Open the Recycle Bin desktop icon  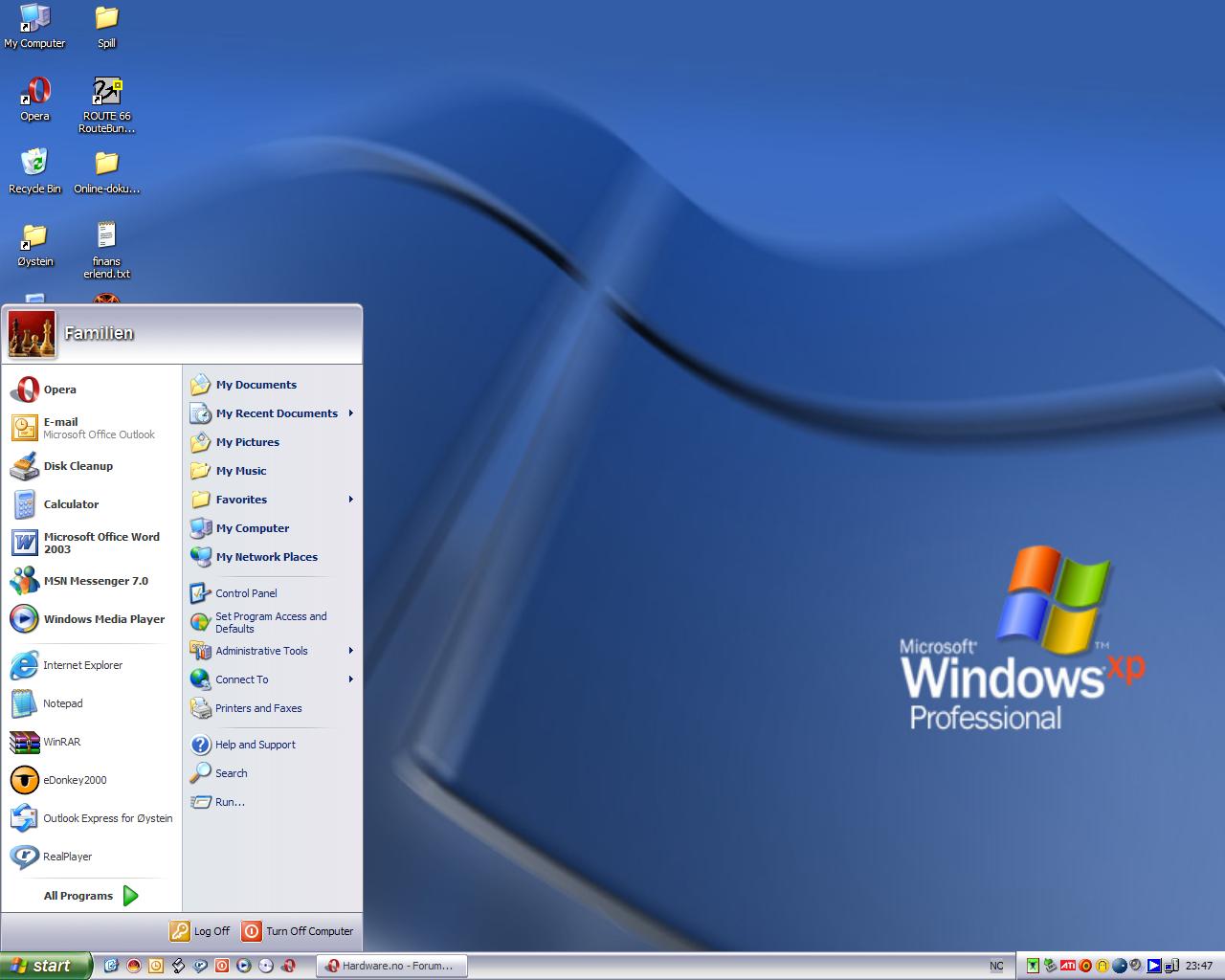(x=34, y=170)
